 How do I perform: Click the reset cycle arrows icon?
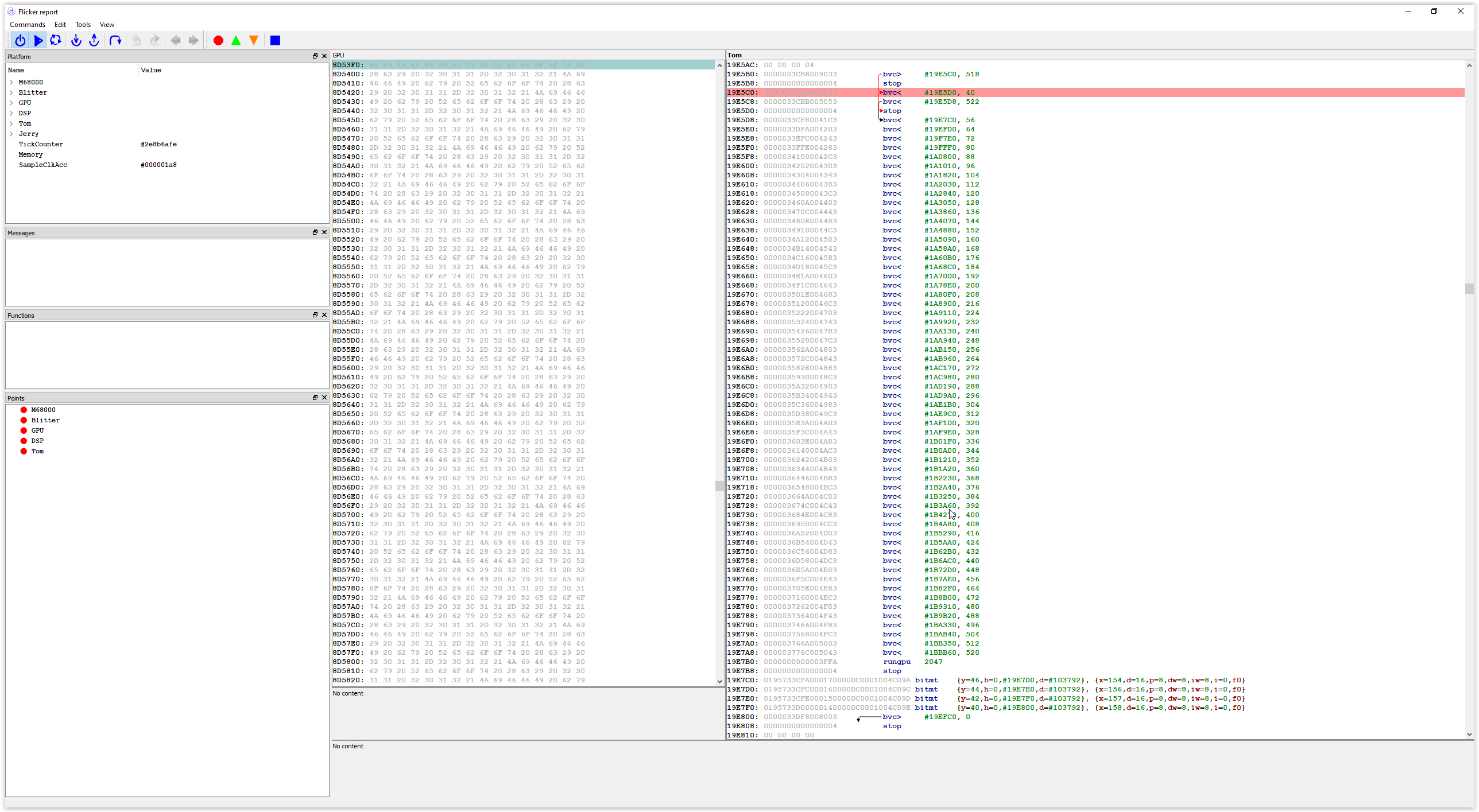pos(56,40)
